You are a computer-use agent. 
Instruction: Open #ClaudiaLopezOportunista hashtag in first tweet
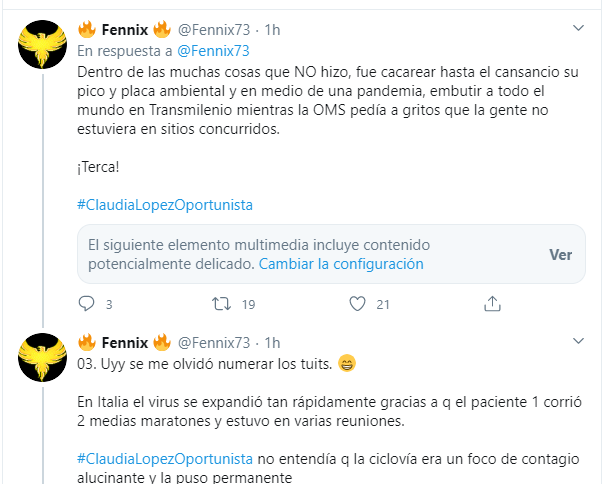pyautogui.click(x=165, y=205)
